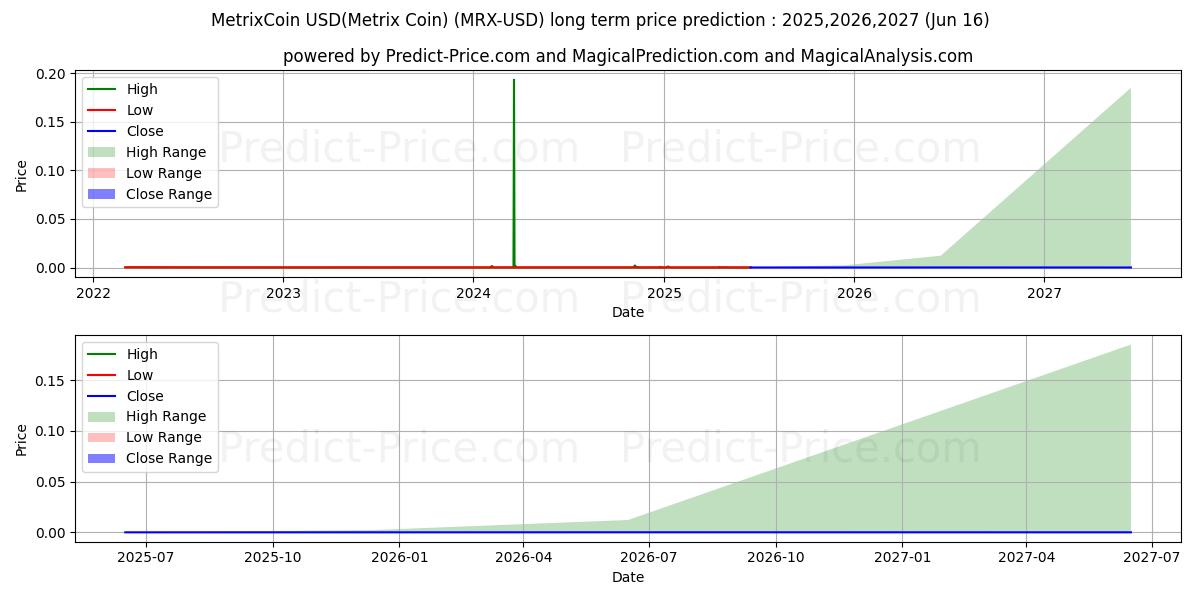Click the green High line swatch in top legend
This screenshot has height=600, width=1200.
point(101,89)
